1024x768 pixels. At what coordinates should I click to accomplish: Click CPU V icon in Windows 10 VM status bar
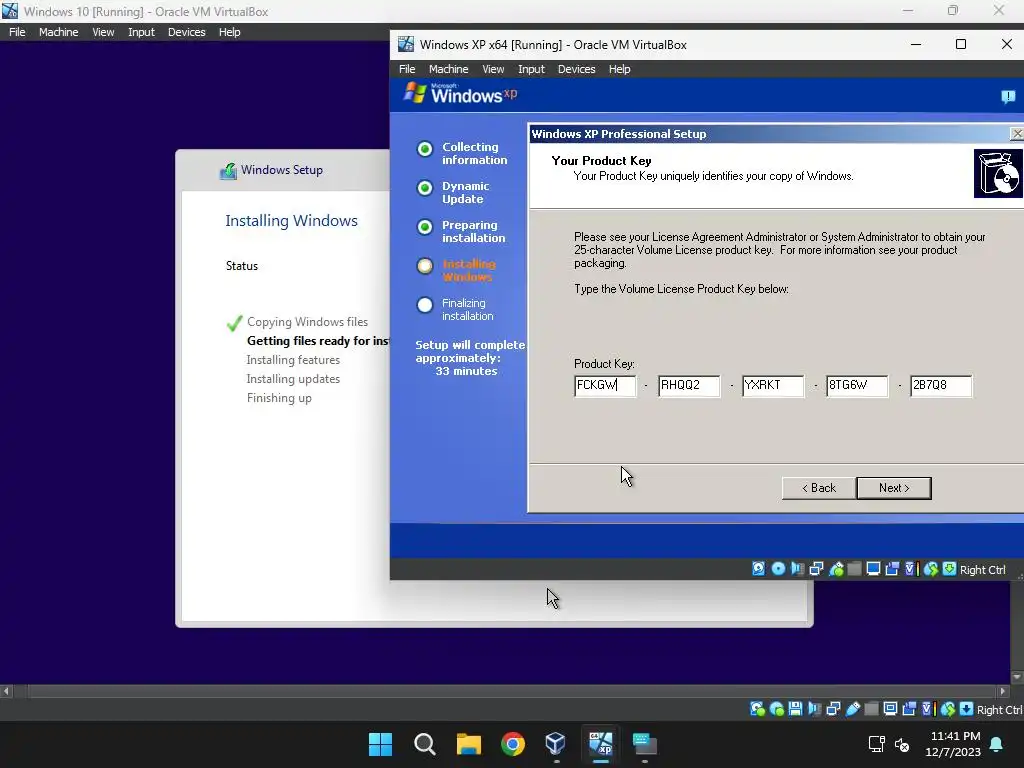928,709
